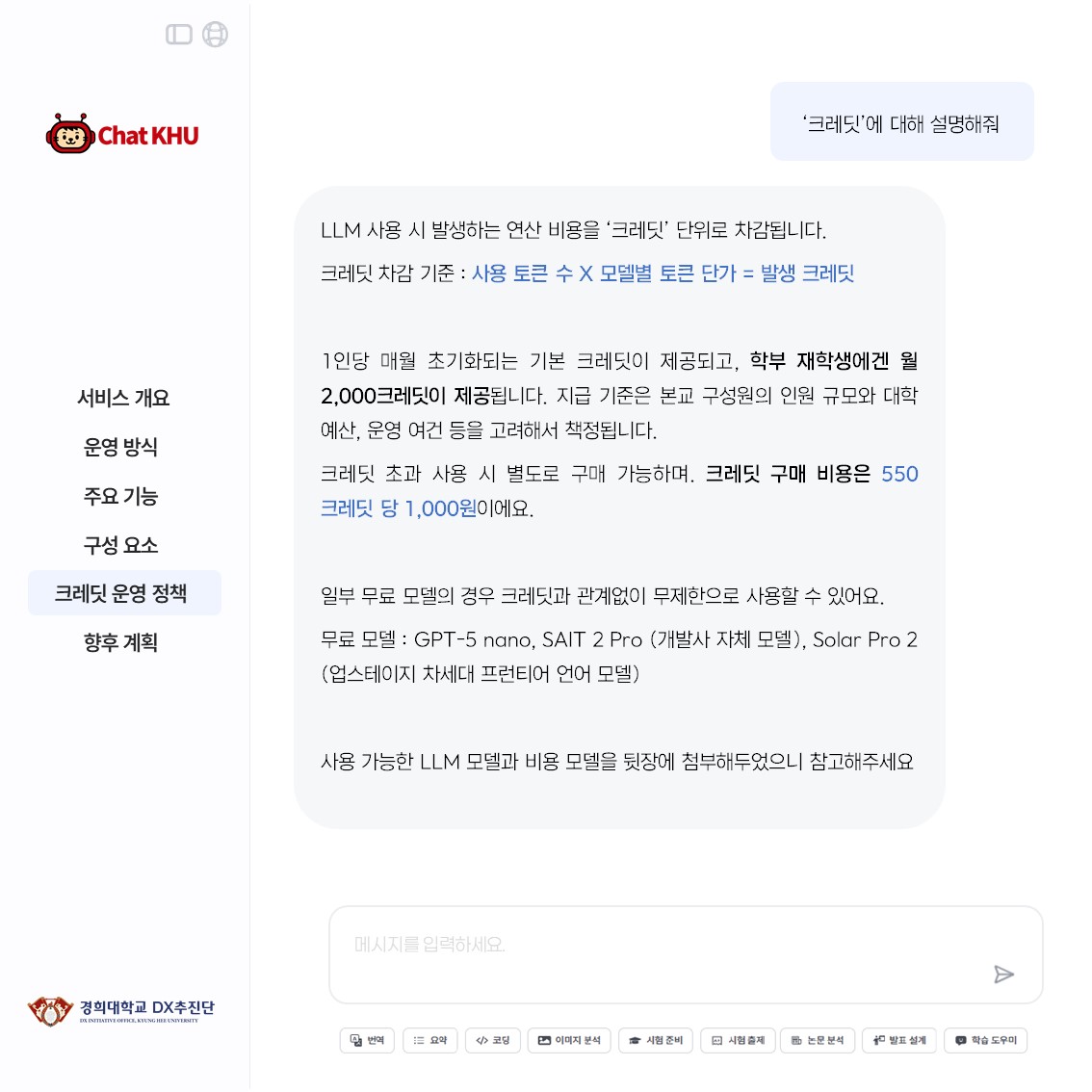This screenshot has width=1092, height=1092.
Task: Open the 운영 방식 menu item
Action: pos(120,447)
